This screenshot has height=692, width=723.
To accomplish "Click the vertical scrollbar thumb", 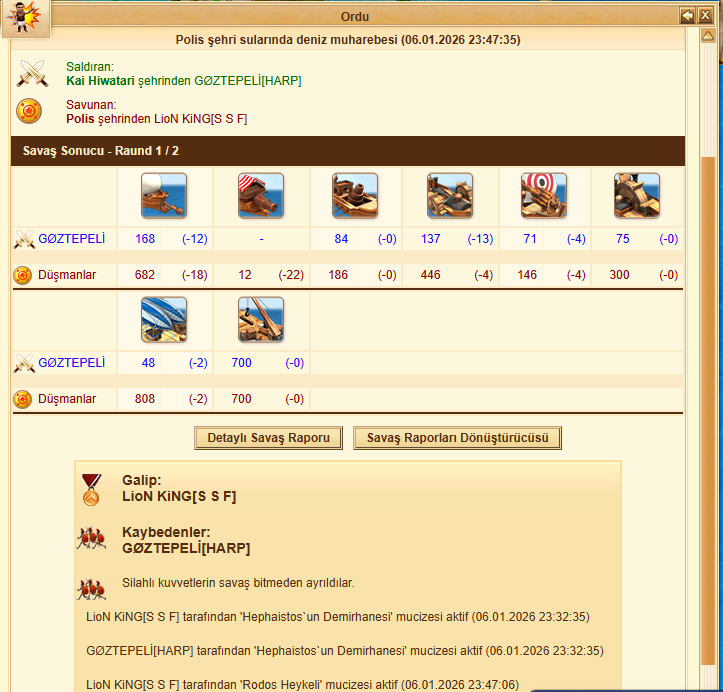I will [x=708, y=410].
